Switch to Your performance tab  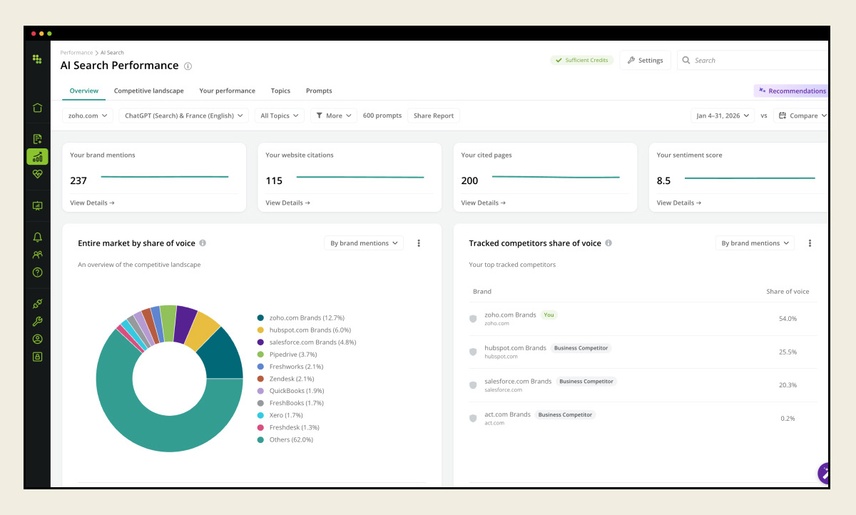pos(227,91)
